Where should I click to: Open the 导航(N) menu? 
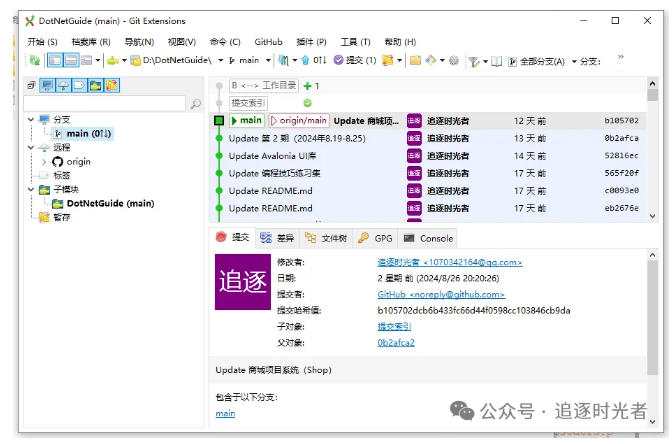[139, 42]
